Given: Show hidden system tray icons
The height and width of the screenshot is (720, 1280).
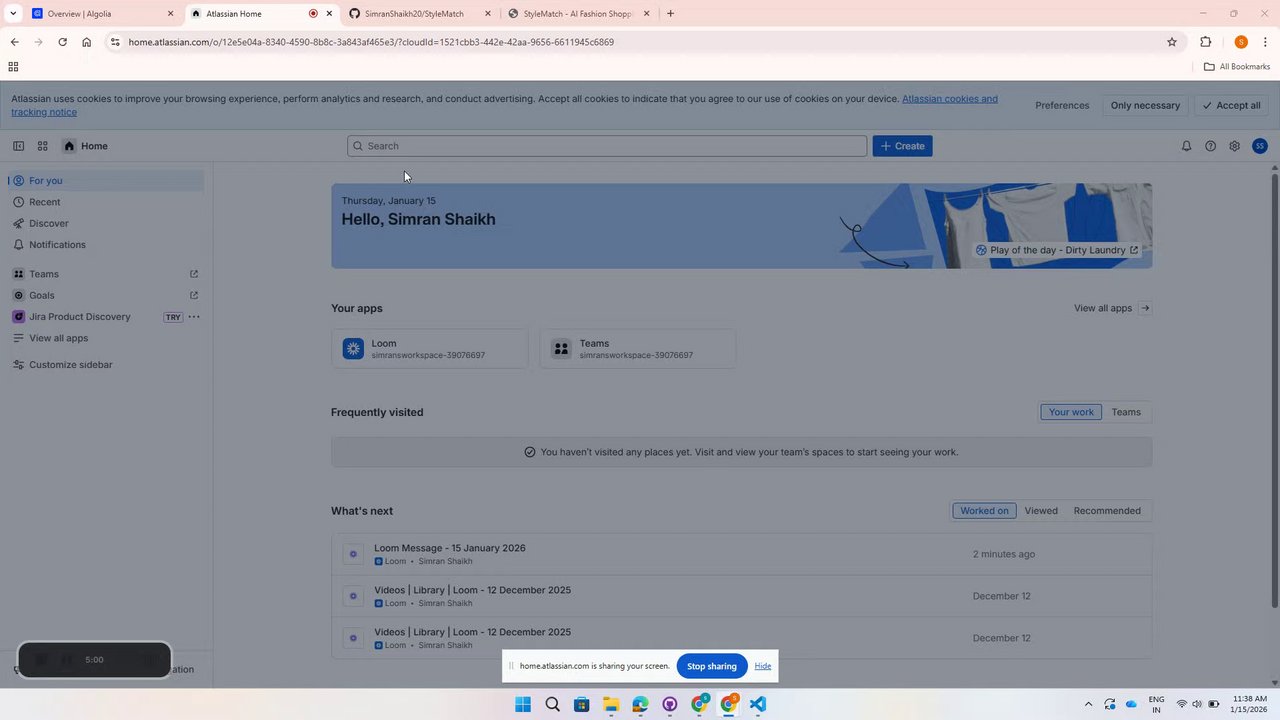Looking at the screenshot, I should (x=1088, y=704).
